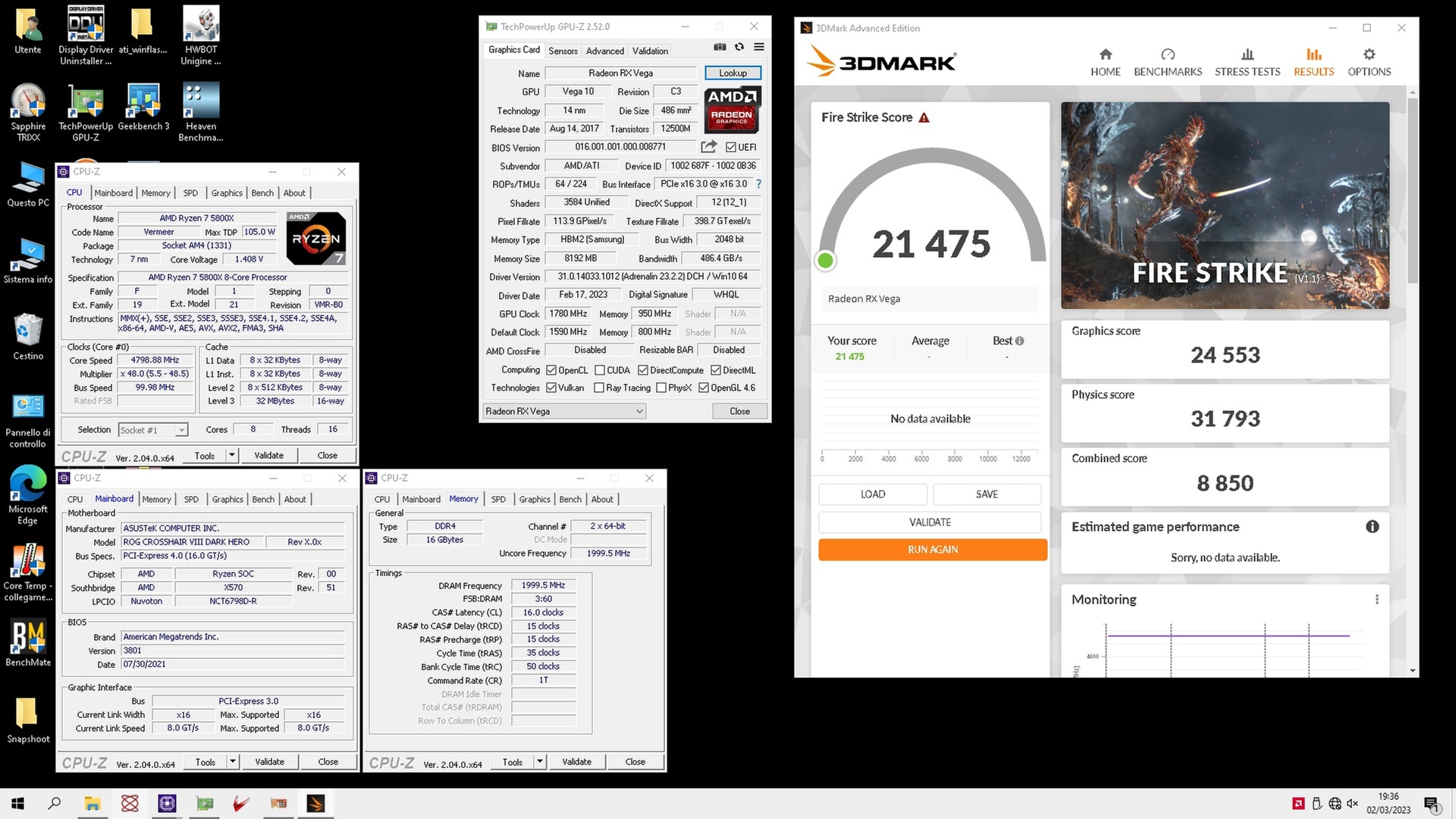Screen dimensions: 1456x819
Task: Open 3DMark STRESS TESTS section
Action: coord(1247,62)
